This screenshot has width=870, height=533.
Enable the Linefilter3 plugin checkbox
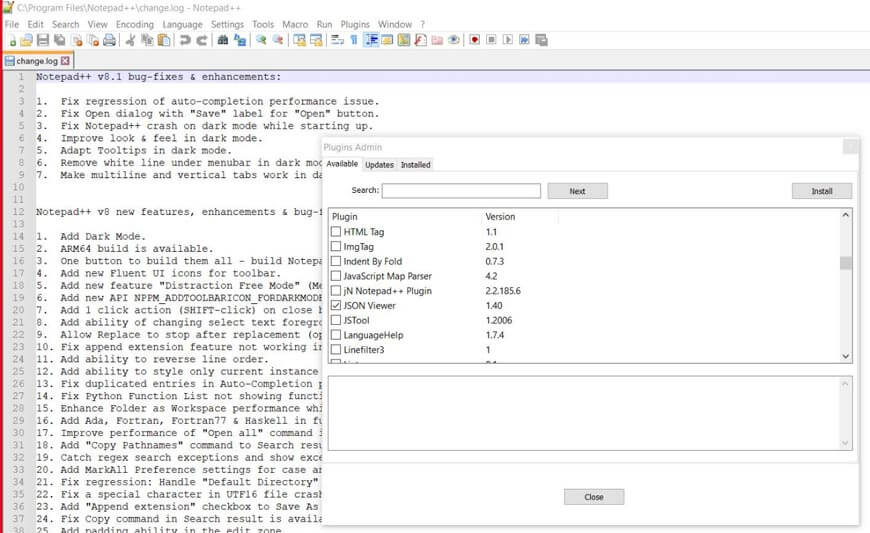coord(336,349)
